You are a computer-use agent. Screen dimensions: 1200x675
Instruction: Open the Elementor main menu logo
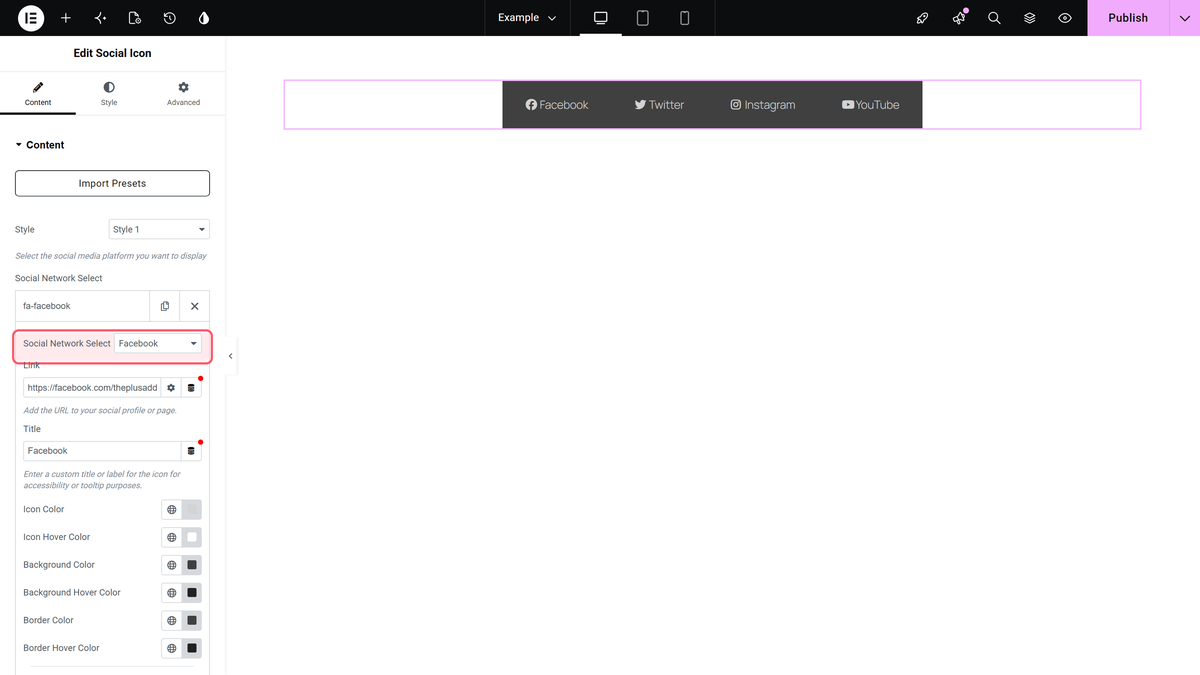31,18
